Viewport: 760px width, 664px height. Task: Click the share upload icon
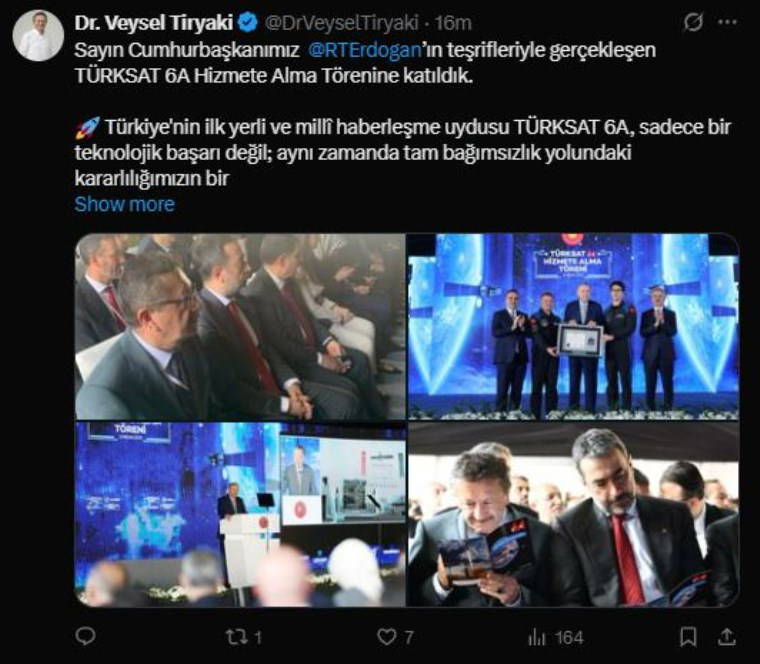[x=727, y=637]
